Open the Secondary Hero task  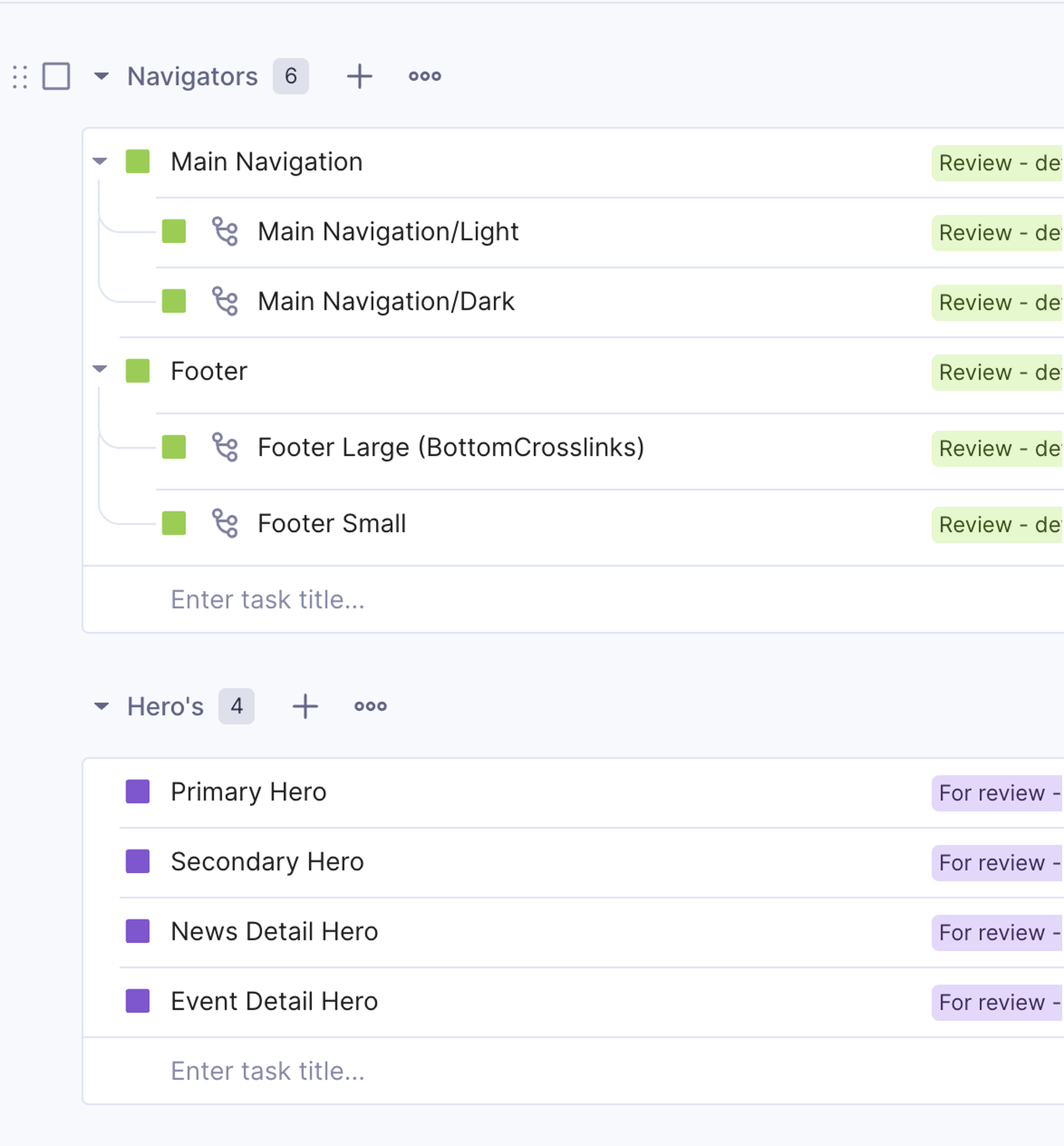coord(267,862)
